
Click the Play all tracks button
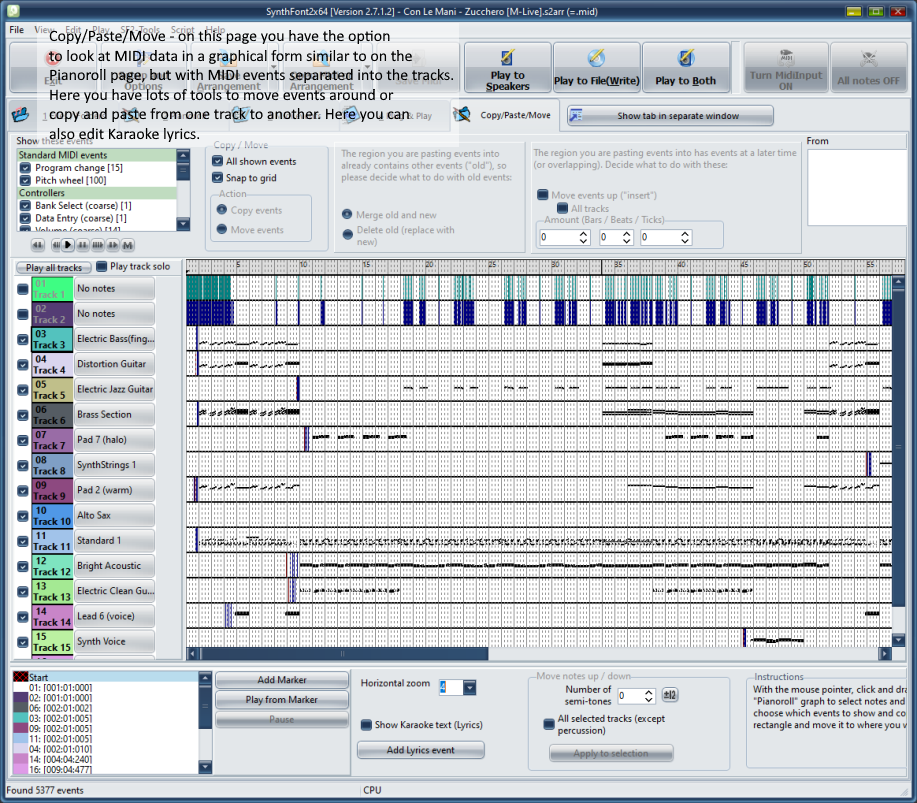[x=53, y=267]
